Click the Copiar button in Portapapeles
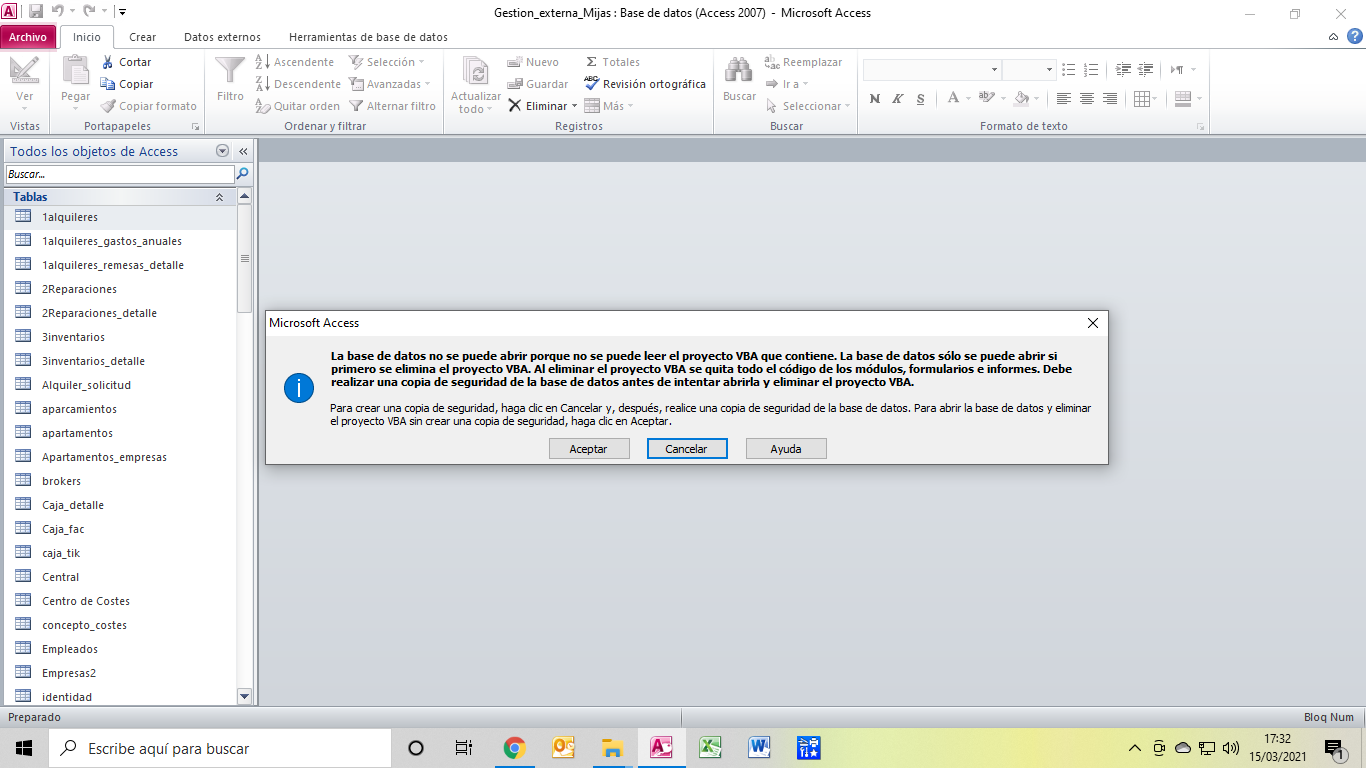Screen dimensions: 1366x768 click(127, 84)
